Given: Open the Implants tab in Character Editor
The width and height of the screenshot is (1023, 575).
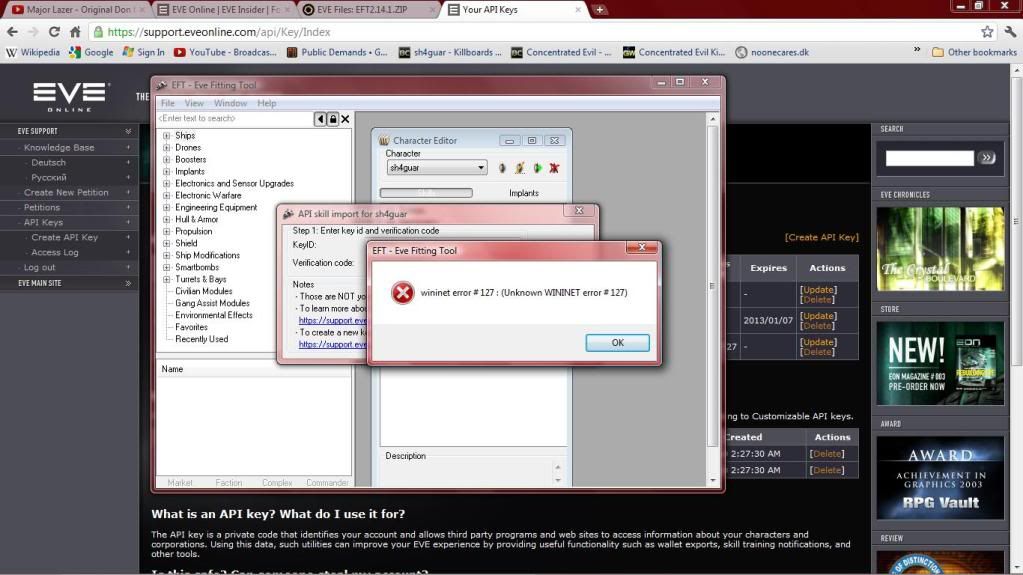Looking at the screenshot, I should coord(524,193).
